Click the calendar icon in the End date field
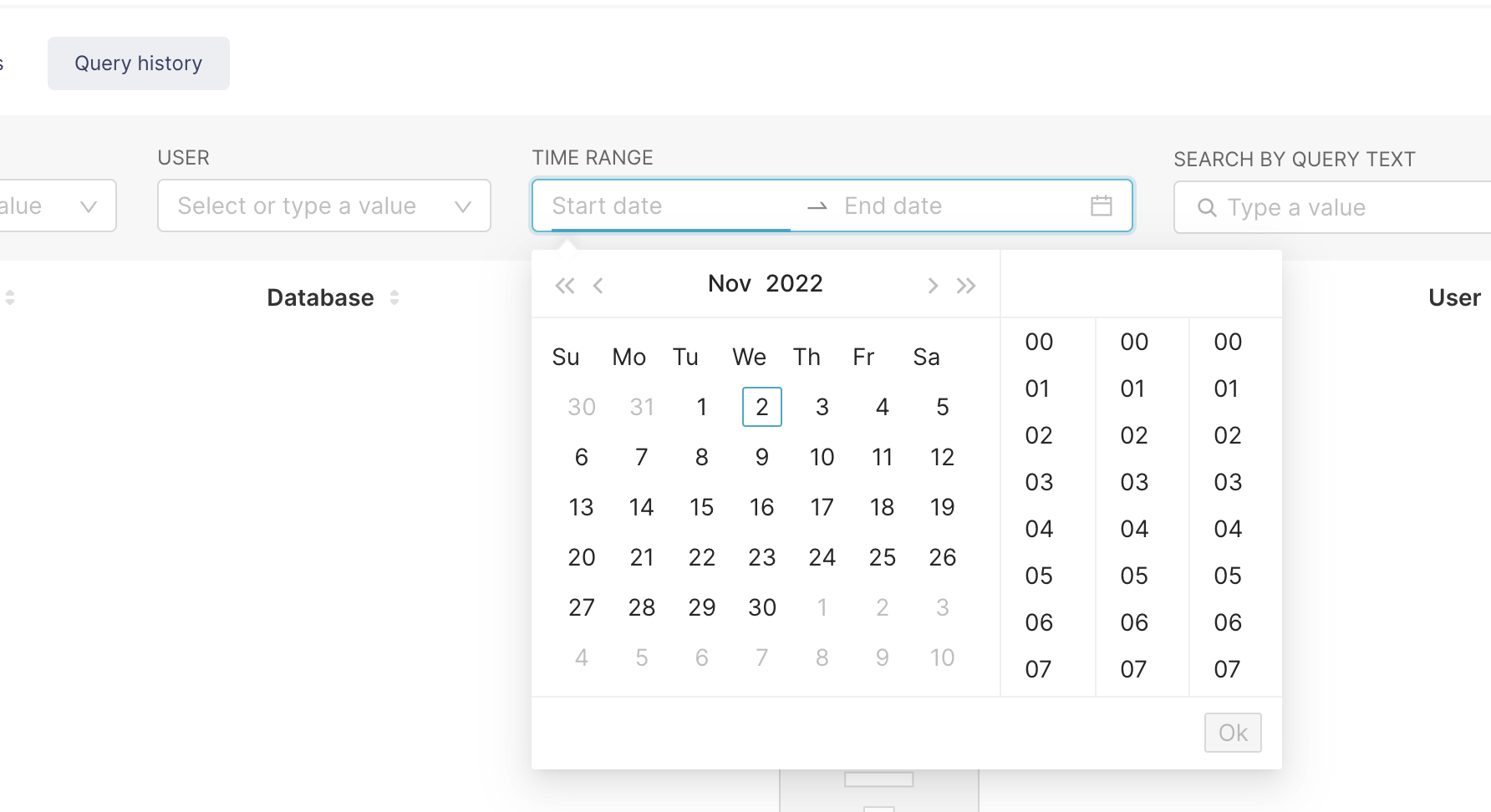This screenshot has height=812, width=1491. (1101, 206)
